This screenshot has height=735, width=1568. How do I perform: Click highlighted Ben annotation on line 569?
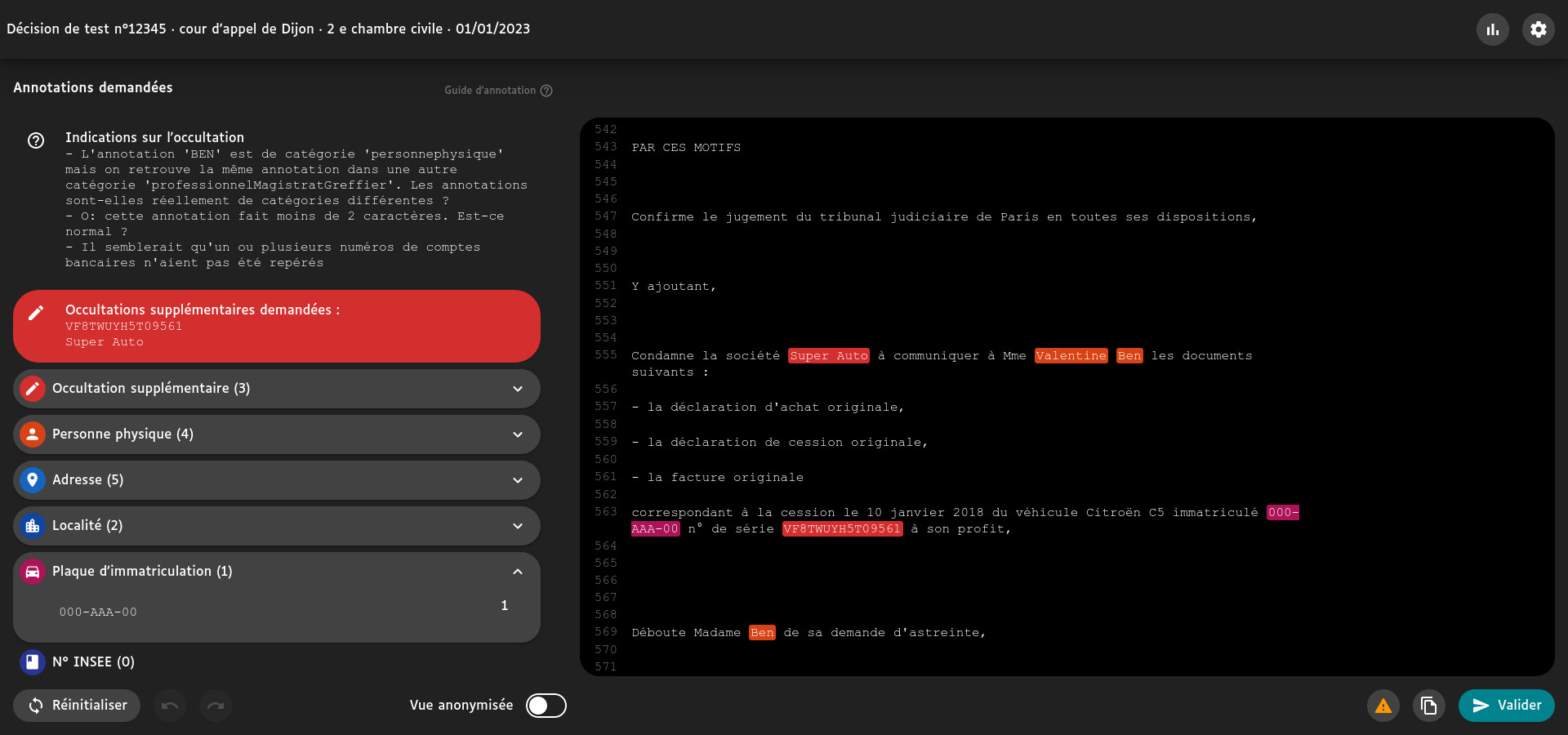tap(762, 633)
